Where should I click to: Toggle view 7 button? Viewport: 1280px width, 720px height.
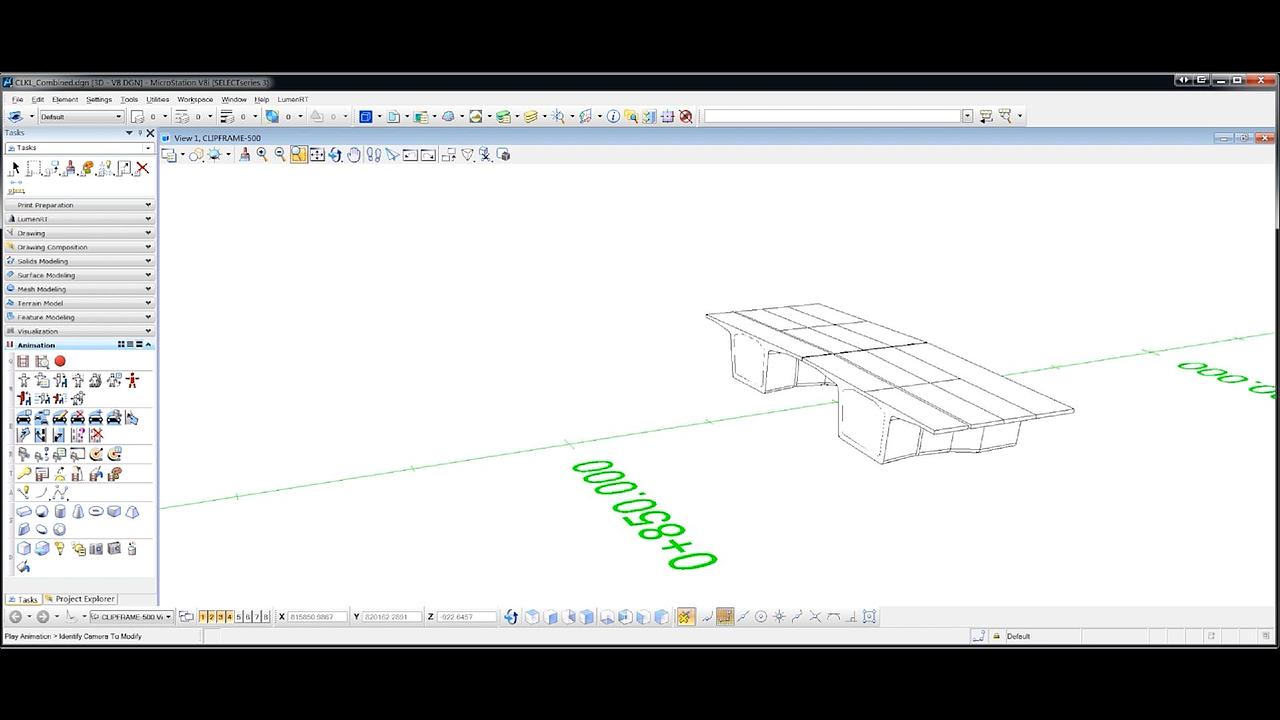point(257,617)
